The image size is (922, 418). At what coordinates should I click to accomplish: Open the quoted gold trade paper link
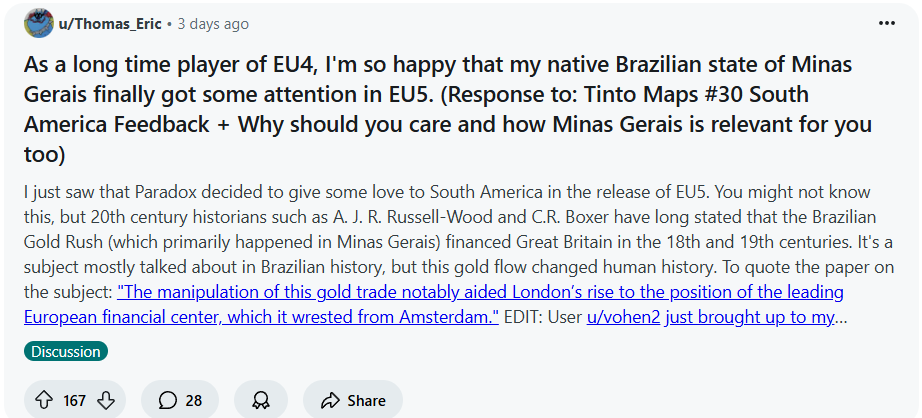tap(480, 293)
